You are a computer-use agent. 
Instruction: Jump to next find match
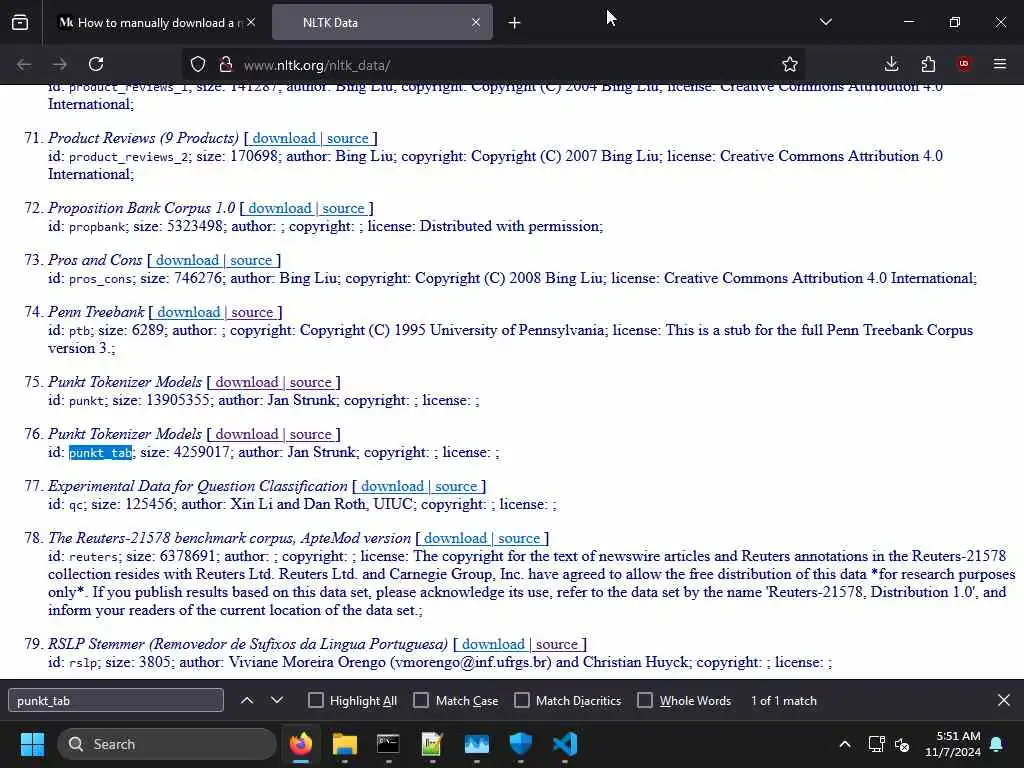277,701
